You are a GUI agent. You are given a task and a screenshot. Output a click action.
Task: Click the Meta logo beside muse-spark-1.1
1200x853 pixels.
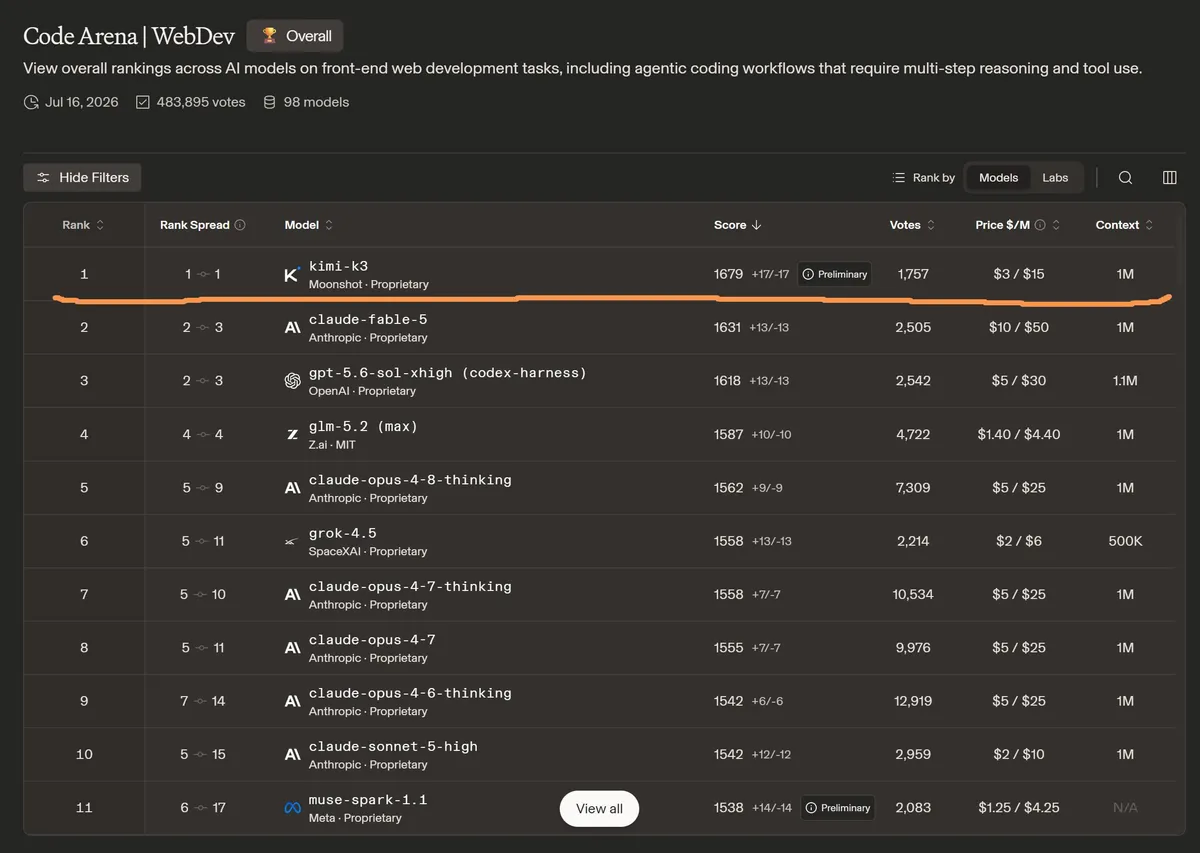click(x=292, y=808)
